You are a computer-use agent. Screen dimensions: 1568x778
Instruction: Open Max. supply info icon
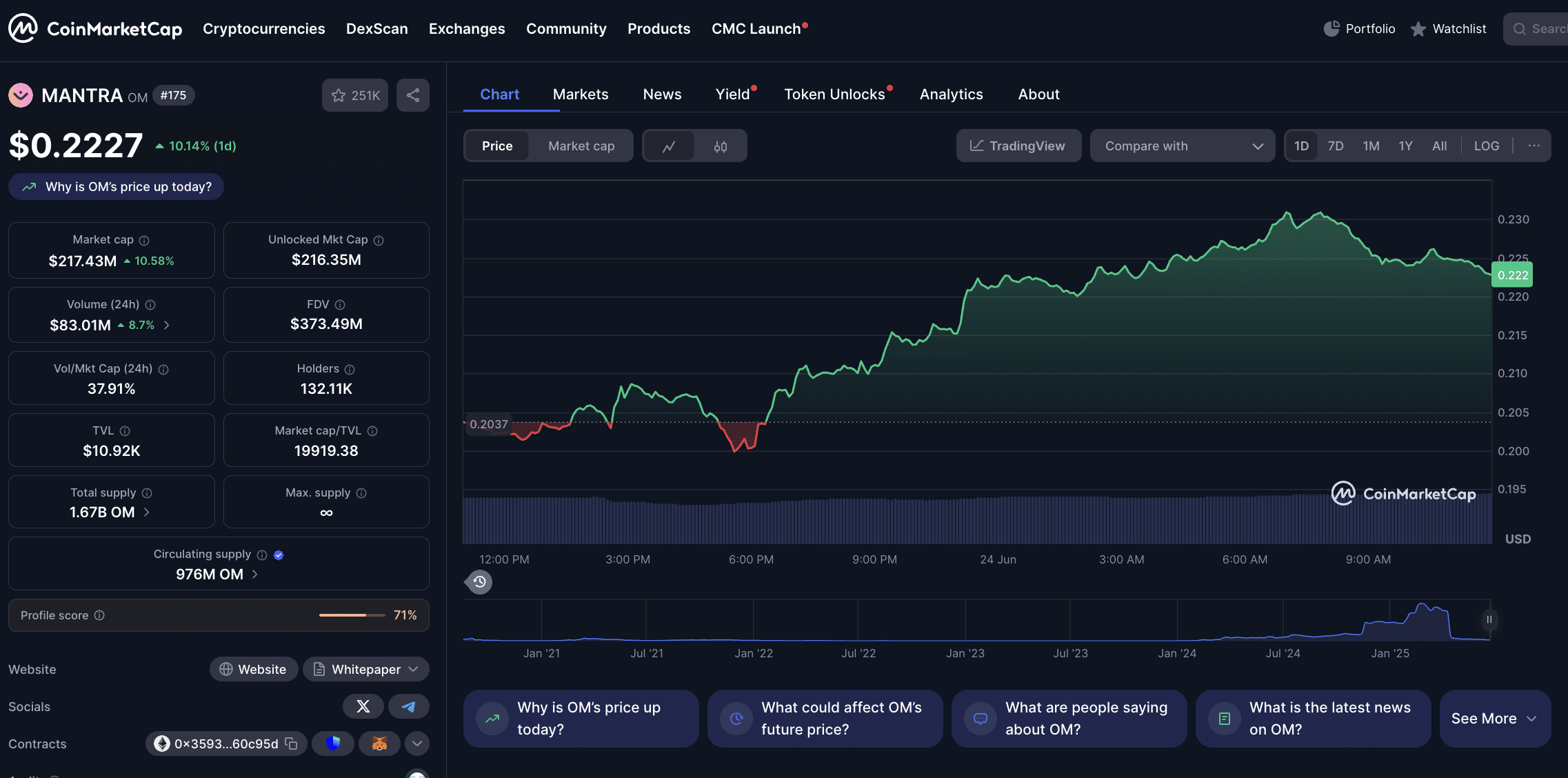coord(361,493)
